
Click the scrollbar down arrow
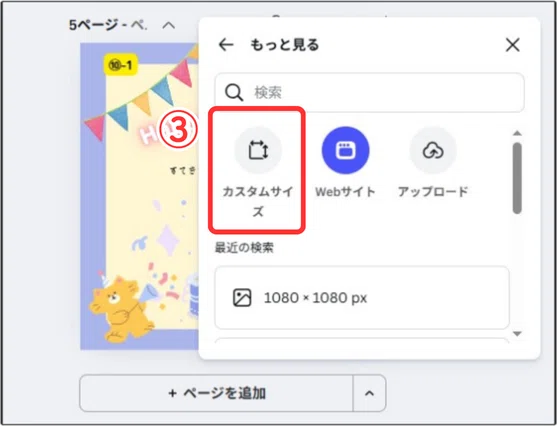(x=517, y=334)
